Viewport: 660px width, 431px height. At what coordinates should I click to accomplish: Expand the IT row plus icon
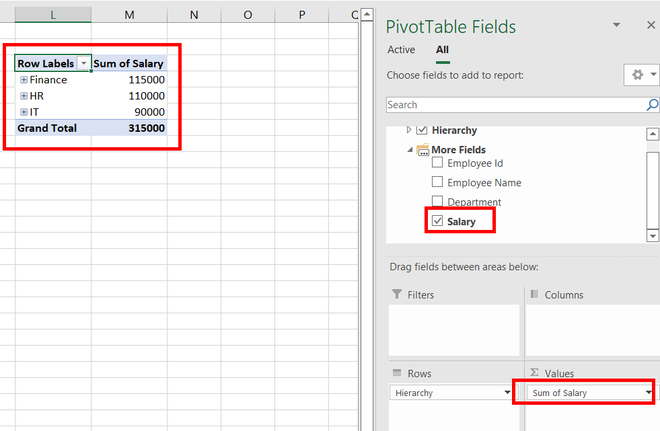coord(24,112)
